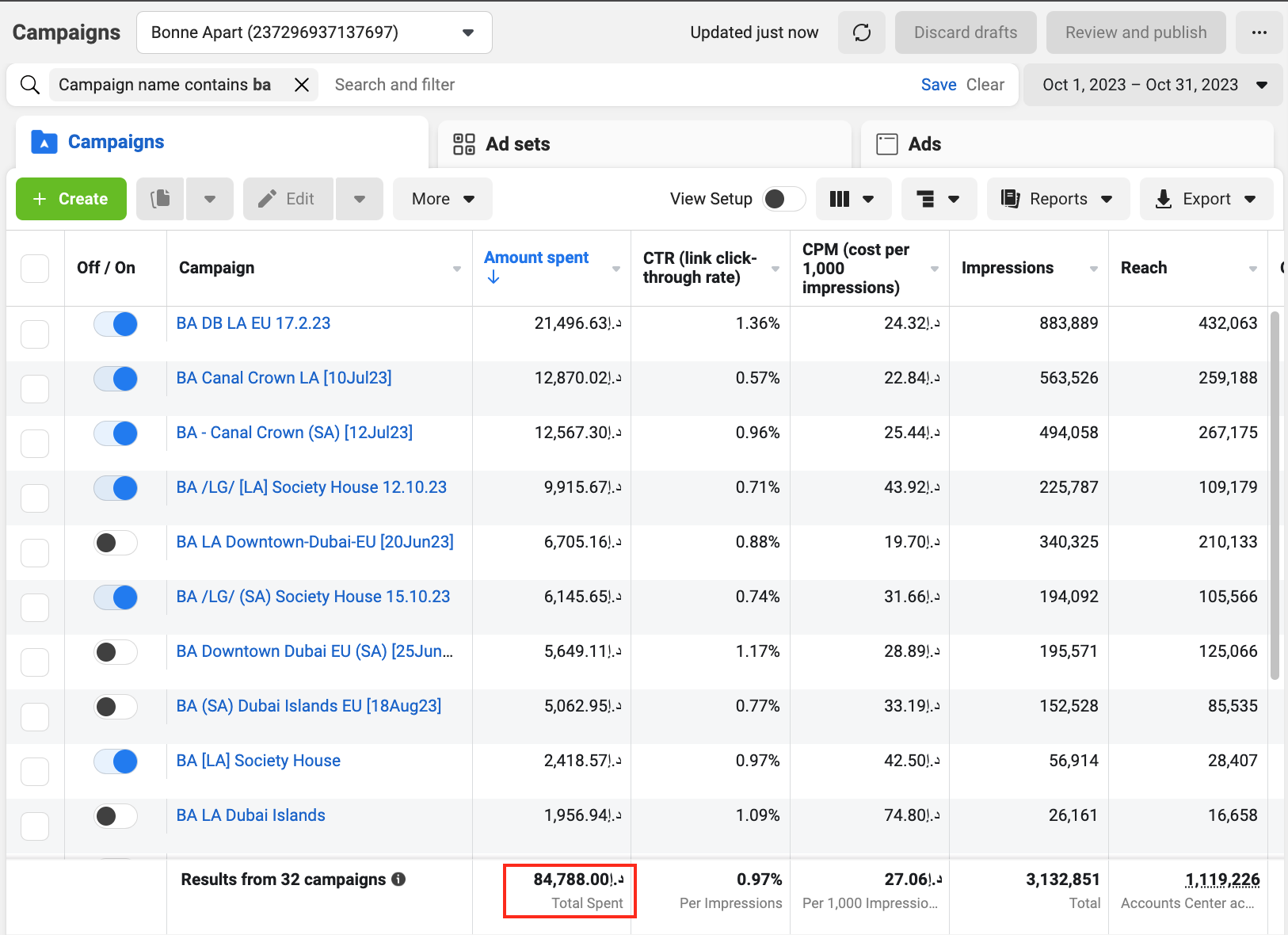This screenshot has height=935, width=1288.
Task: Turn off BA DB LA EU 17.2.23 campaign
Action: 116,324
